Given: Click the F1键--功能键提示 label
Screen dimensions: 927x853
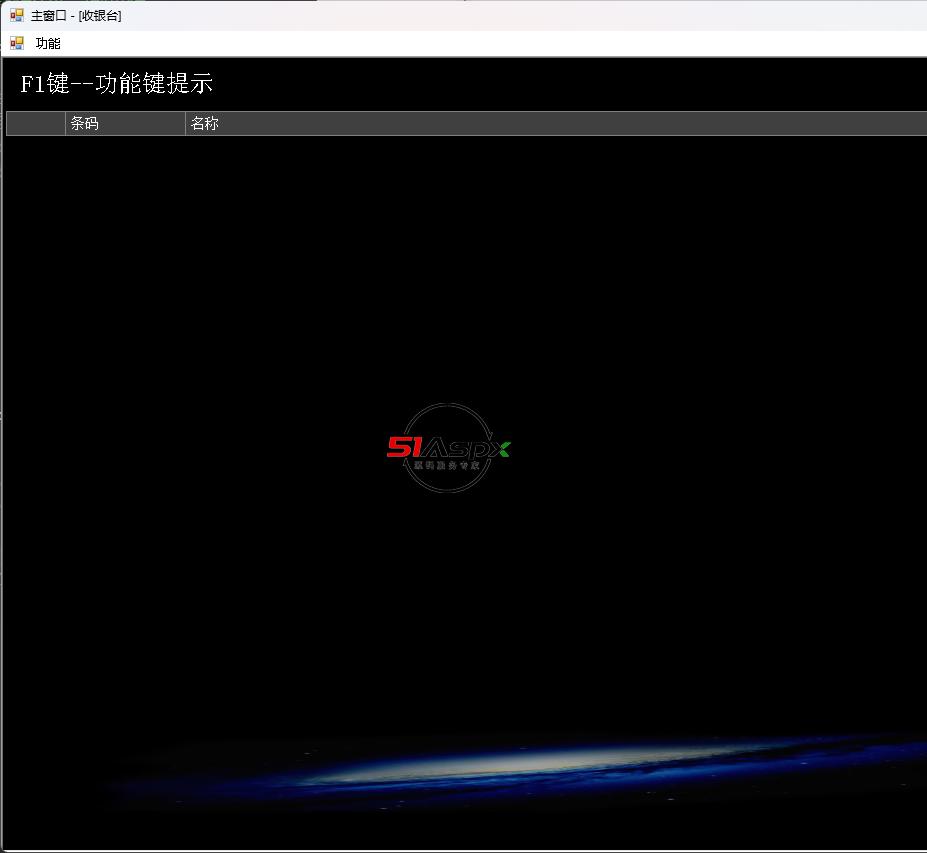Looking at the screenshot, I should (x=116, y=83).
